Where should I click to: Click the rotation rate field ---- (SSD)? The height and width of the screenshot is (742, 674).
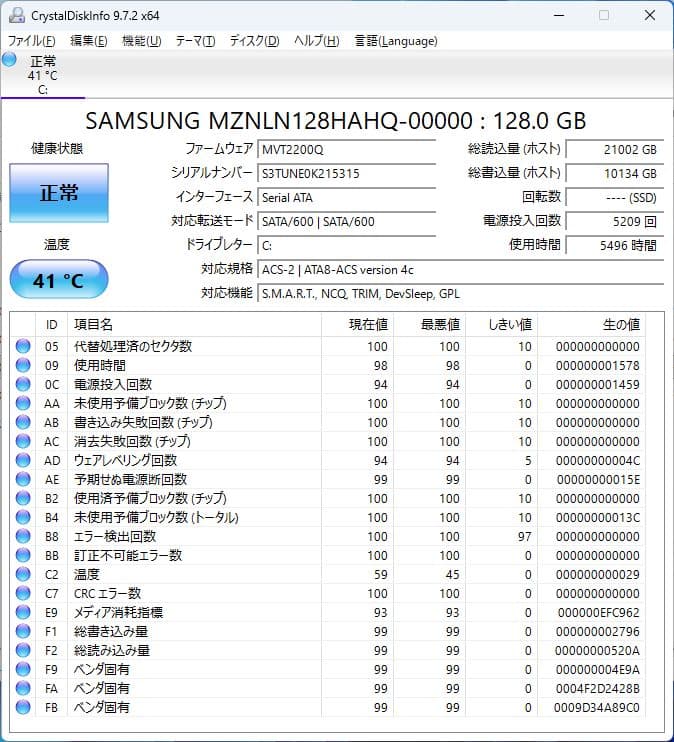(615, 198)
